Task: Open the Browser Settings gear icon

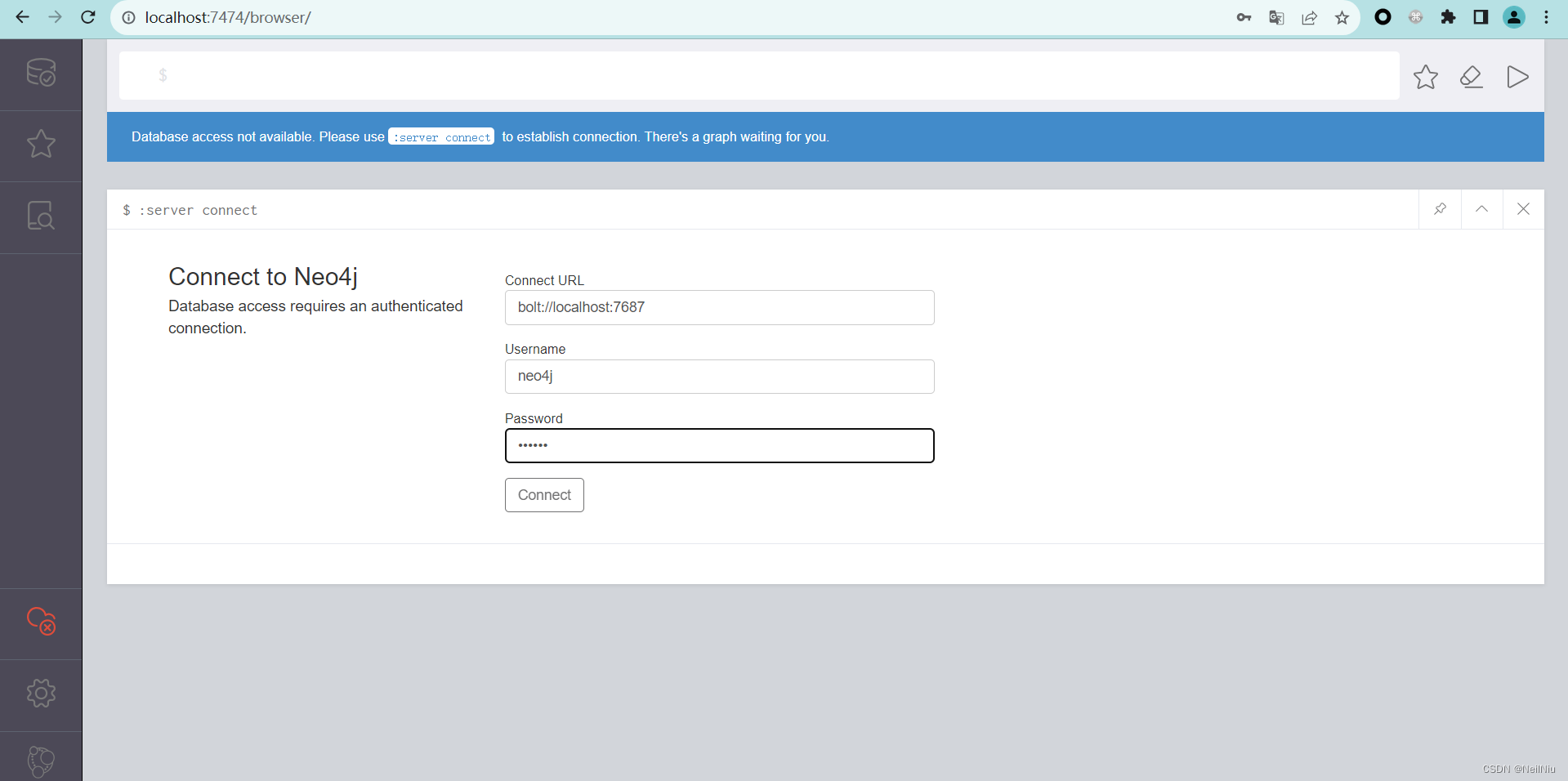Action: click(x=41, y=693)
